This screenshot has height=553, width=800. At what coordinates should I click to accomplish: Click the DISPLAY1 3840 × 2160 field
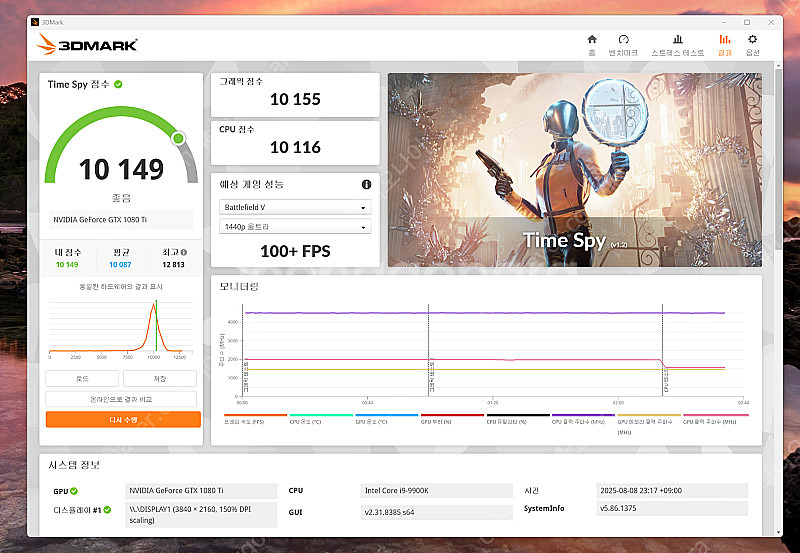(201, 515)
